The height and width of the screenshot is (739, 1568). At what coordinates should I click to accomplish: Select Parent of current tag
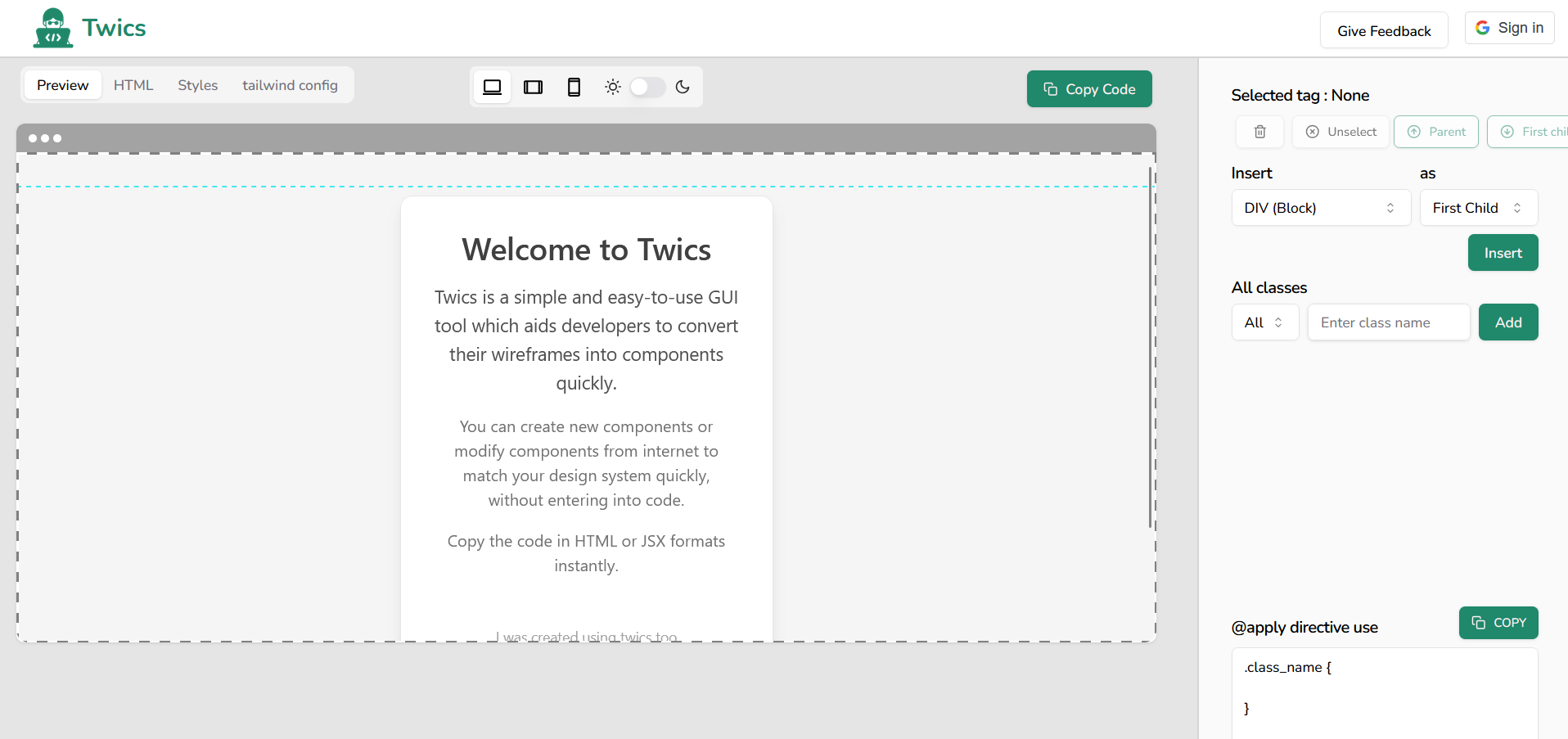pyautogui.click(x=1435, y=132)
